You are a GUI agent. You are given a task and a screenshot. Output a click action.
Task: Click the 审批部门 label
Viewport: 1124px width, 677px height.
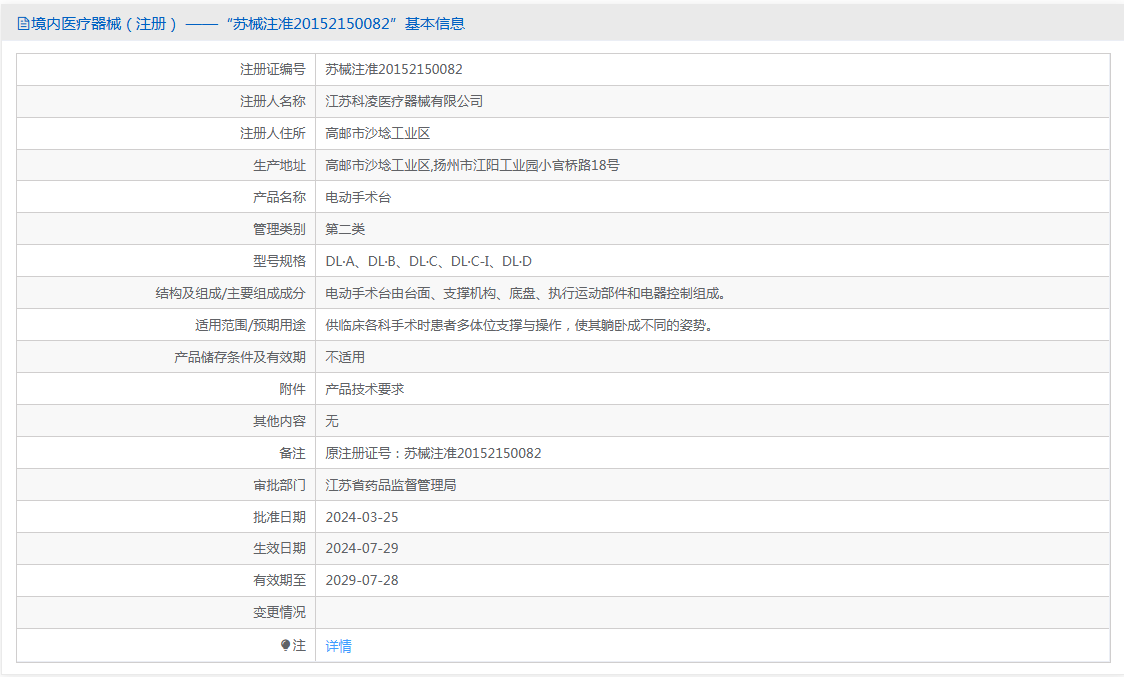tap(280, 486)
